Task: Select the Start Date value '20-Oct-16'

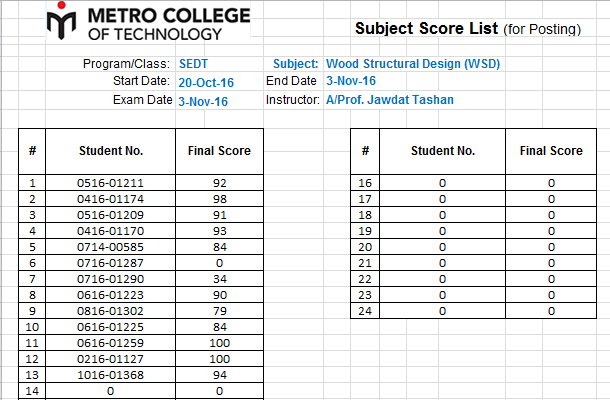Action: pos(206,82)
